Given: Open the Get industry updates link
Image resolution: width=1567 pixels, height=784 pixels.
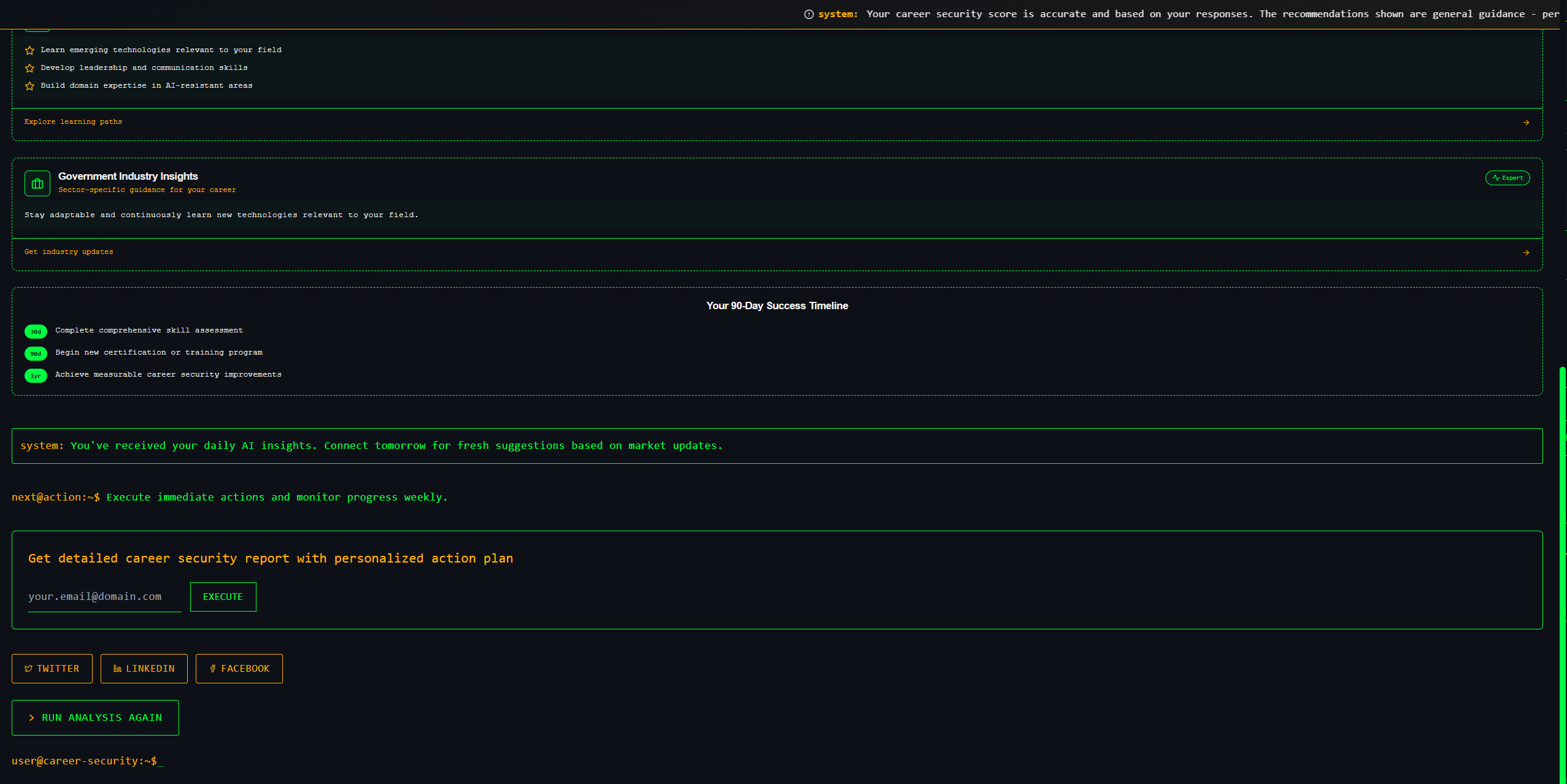Looking at the screenshot, I should (69, 252).
